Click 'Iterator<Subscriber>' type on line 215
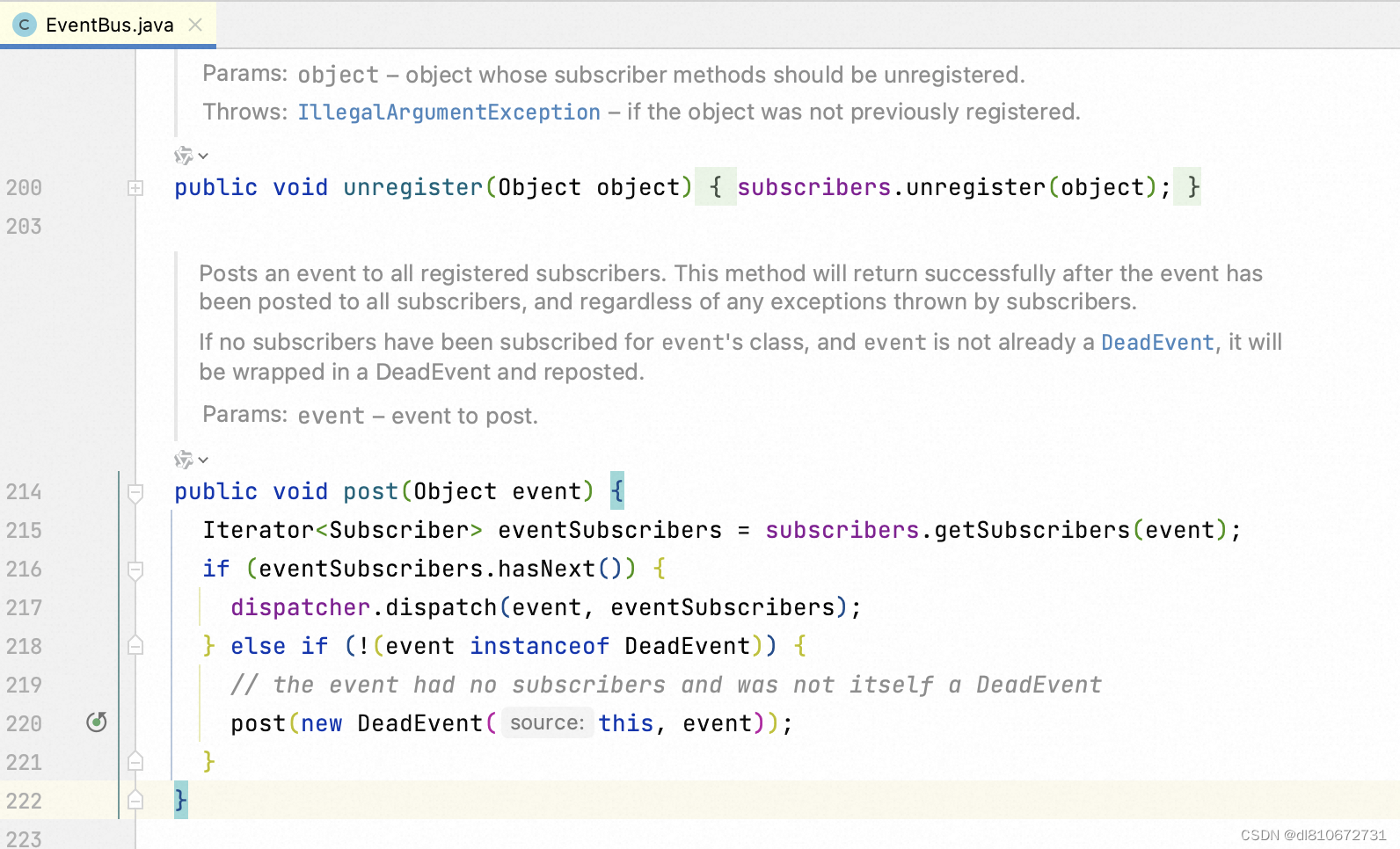Viewport: 1400px width, 849px height. tap(342, 530)
